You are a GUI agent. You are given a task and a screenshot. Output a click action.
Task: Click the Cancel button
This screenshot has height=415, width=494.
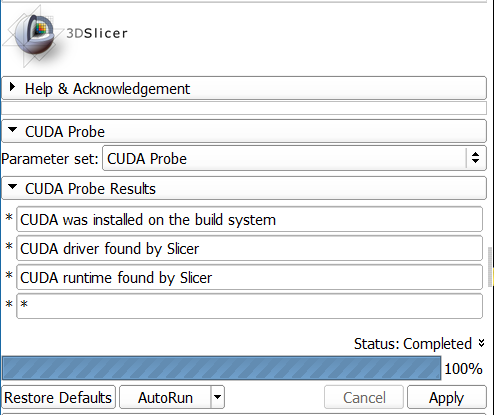pos(364,397)
